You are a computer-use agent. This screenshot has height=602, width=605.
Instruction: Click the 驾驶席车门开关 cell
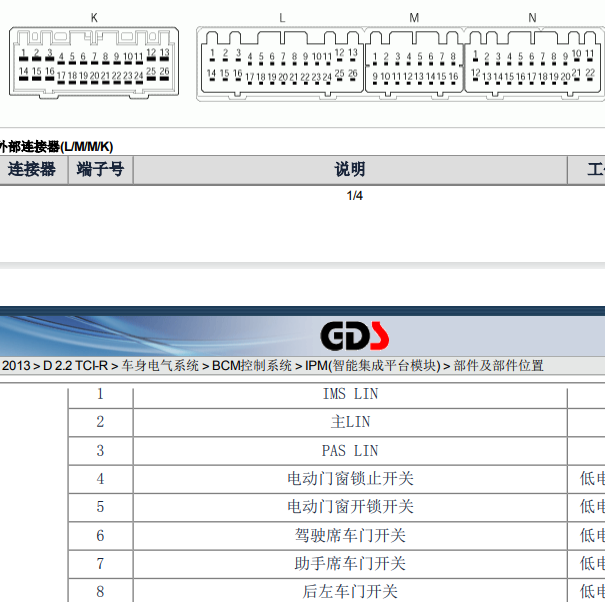pos(350,536)
